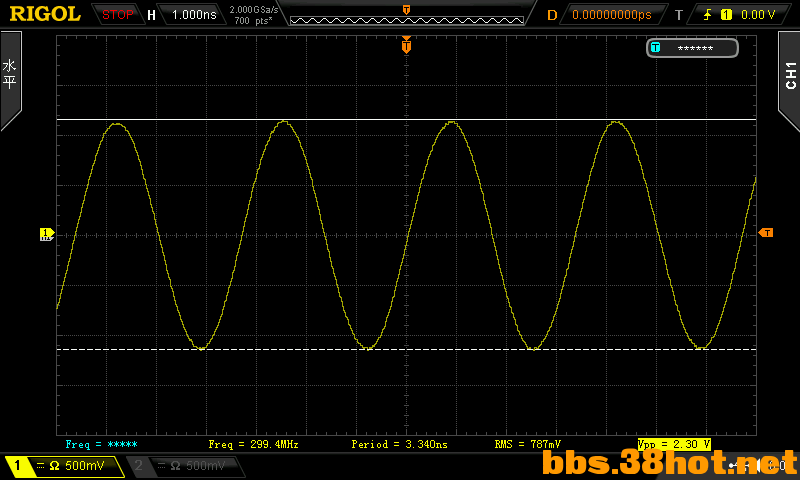Click the RIGOL logo
This screenshot has width=800, height=480.
click(x=45, y=14)
